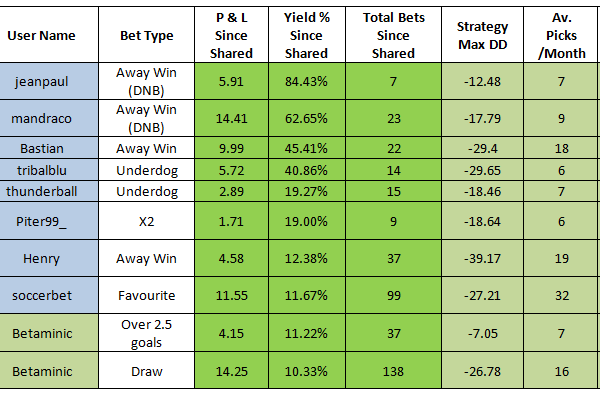The width and height of the screenshot is (600, 398).
Task: Click the Yield % Since Shared header
Action: 307,35
